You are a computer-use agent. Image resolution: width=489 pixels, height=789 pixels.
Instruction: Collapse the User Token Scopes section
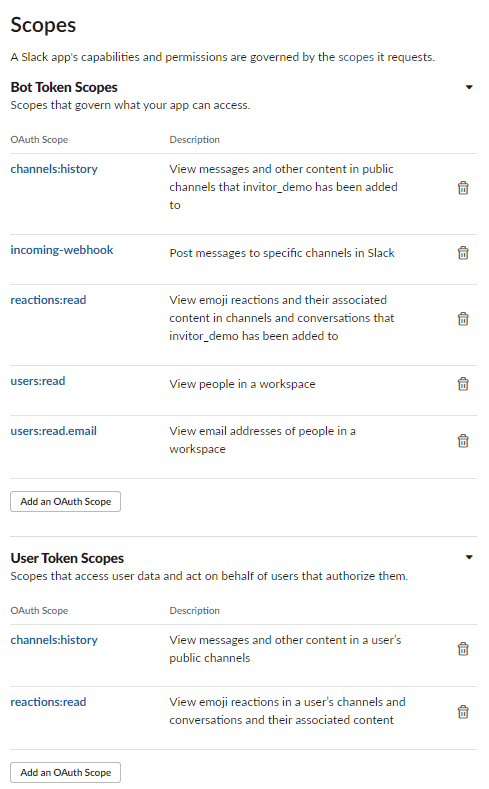[x=469, y=557]
